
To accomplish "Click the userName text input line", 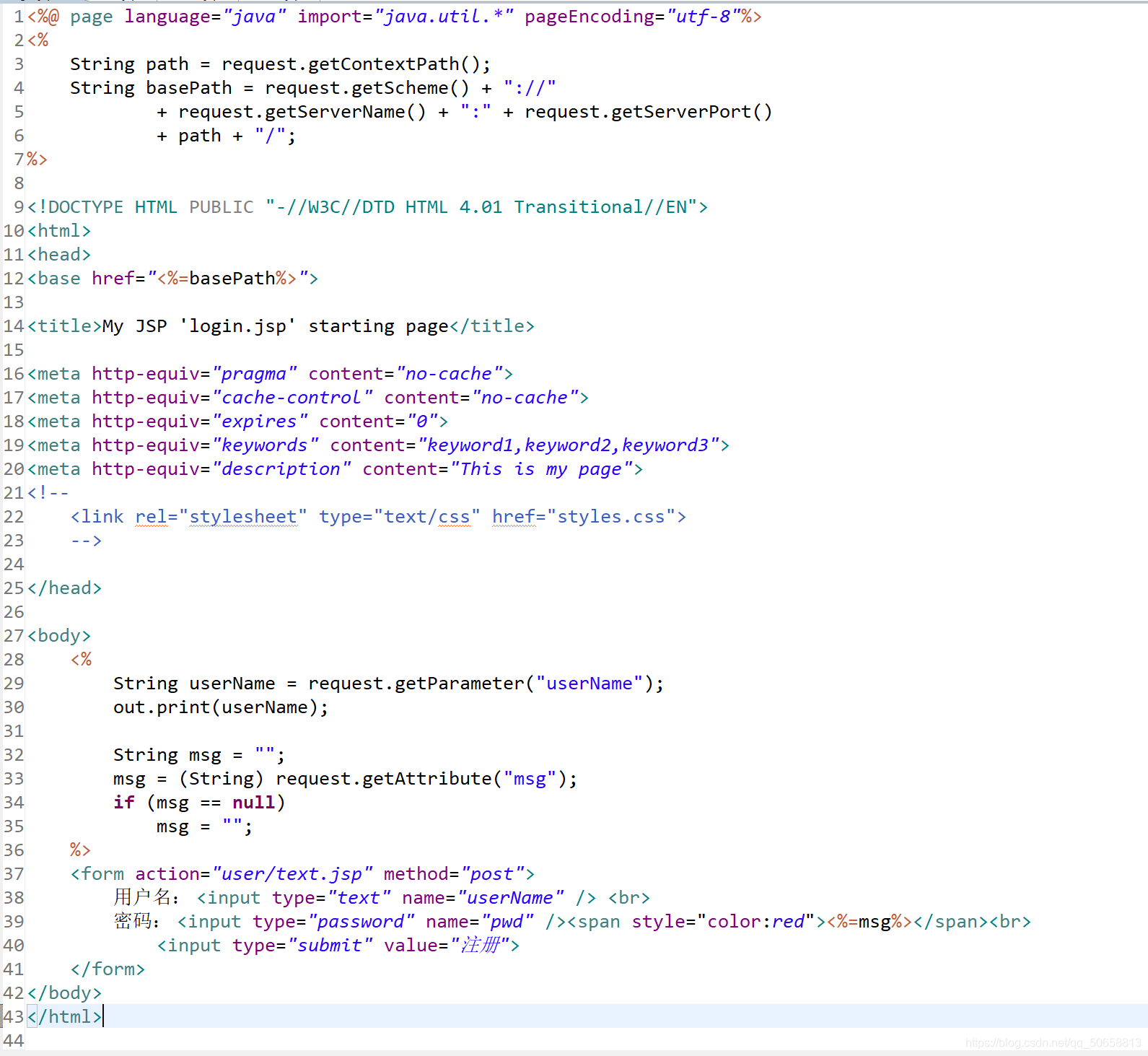I will click(x=382, y=898).
